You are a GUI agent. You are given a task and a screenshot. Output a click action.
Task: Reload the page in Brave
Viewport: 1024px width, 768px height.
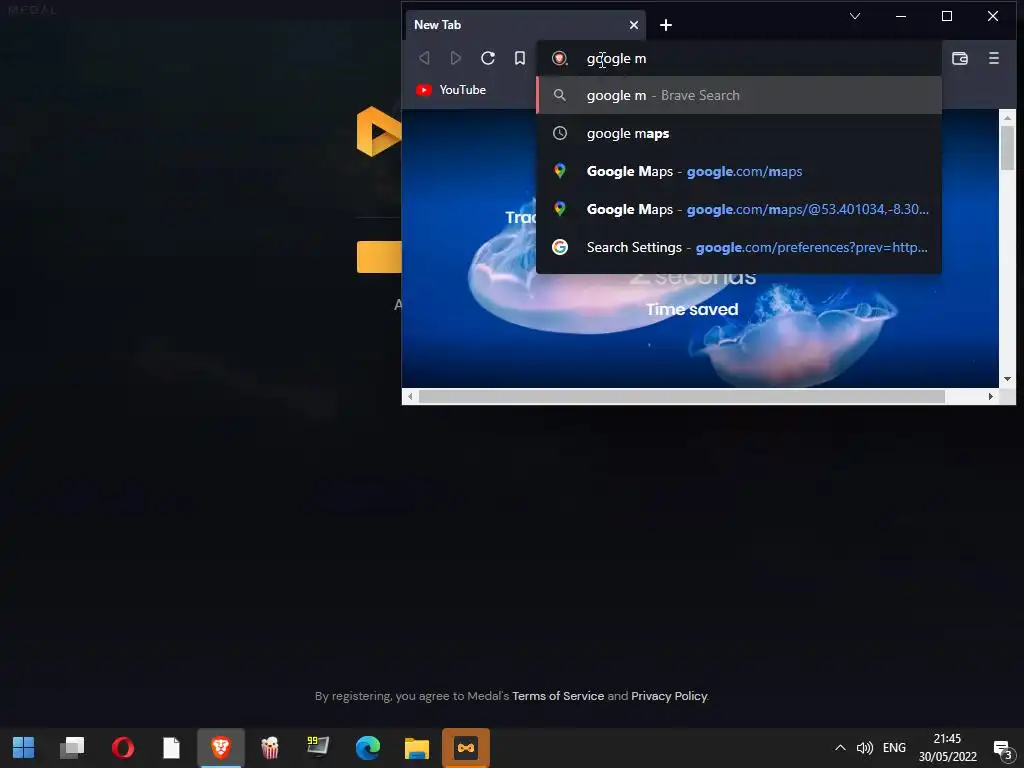coord(487,58)
